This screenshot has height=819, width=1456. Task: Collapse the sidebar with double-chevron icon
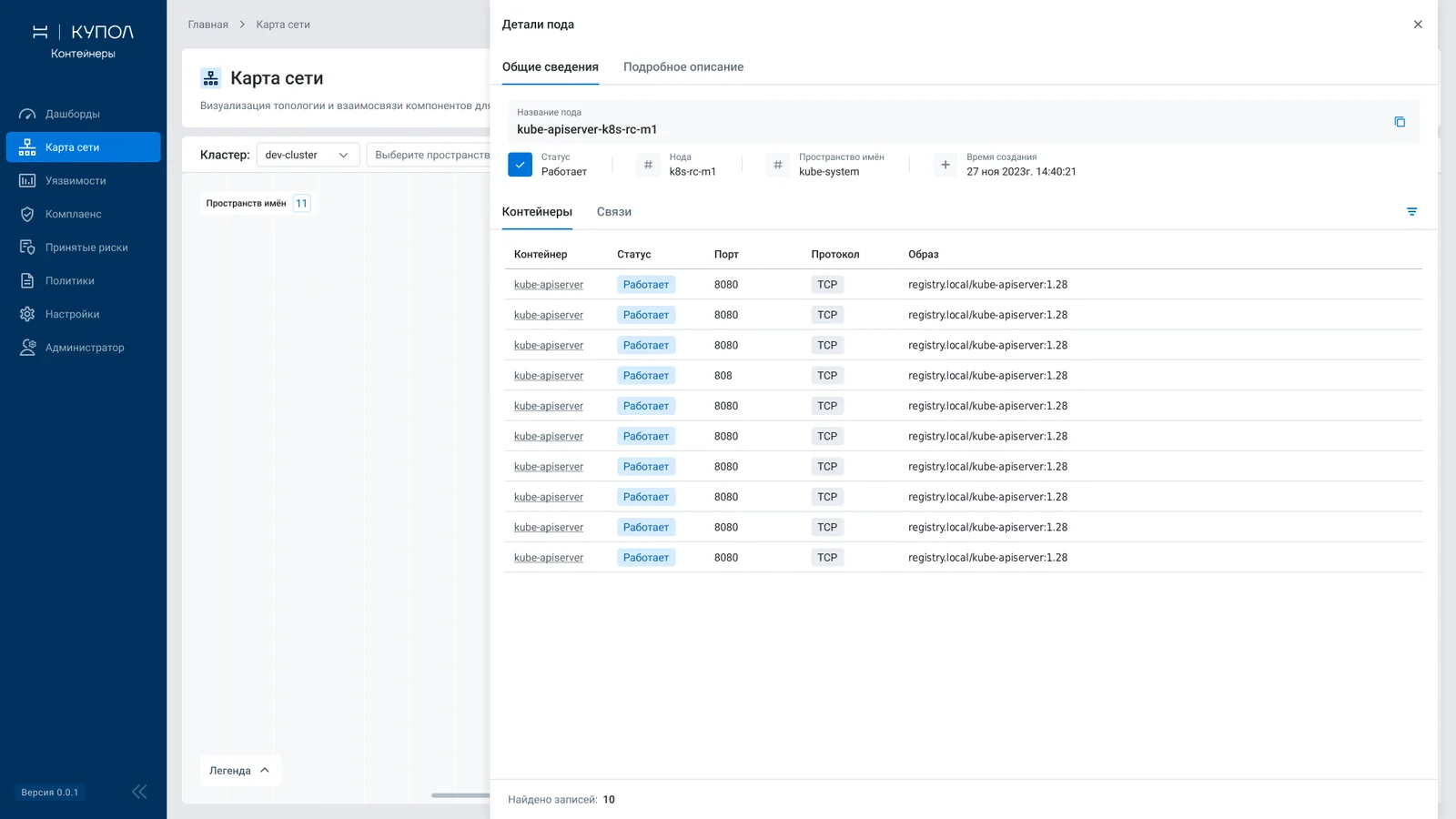pos(139,792)
